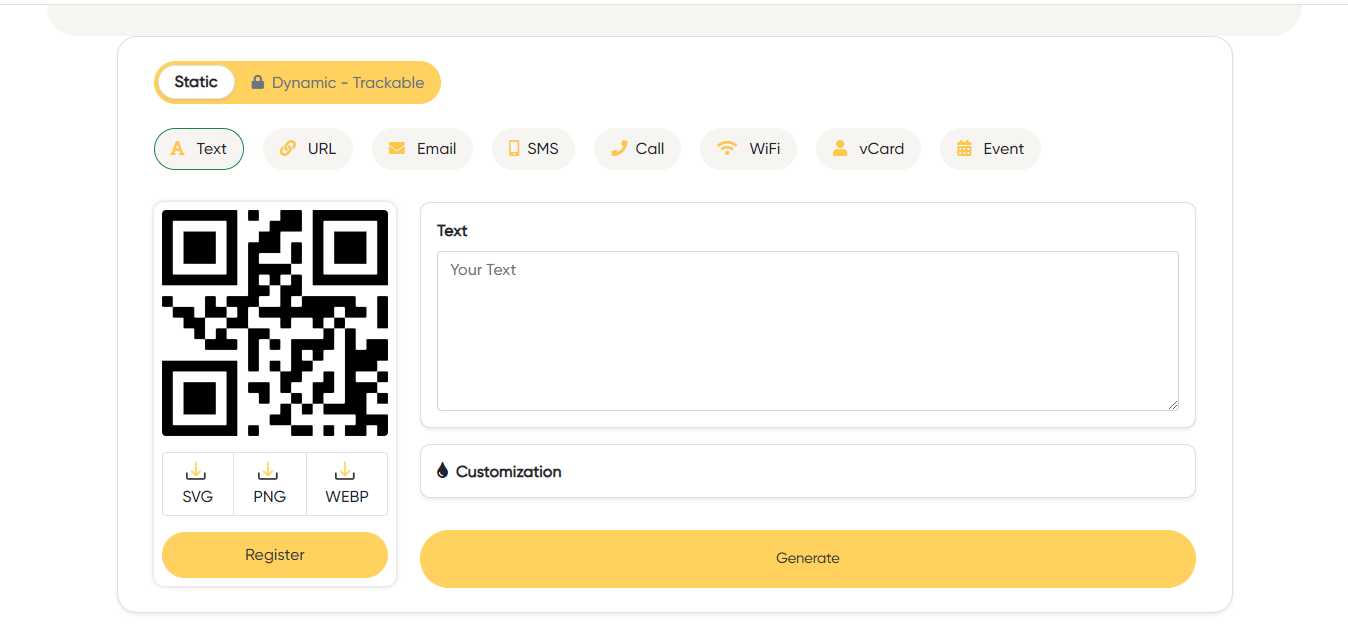Click the WEBP download arrow icon
The image size is (1348, 644).
[x=346, y=471]
